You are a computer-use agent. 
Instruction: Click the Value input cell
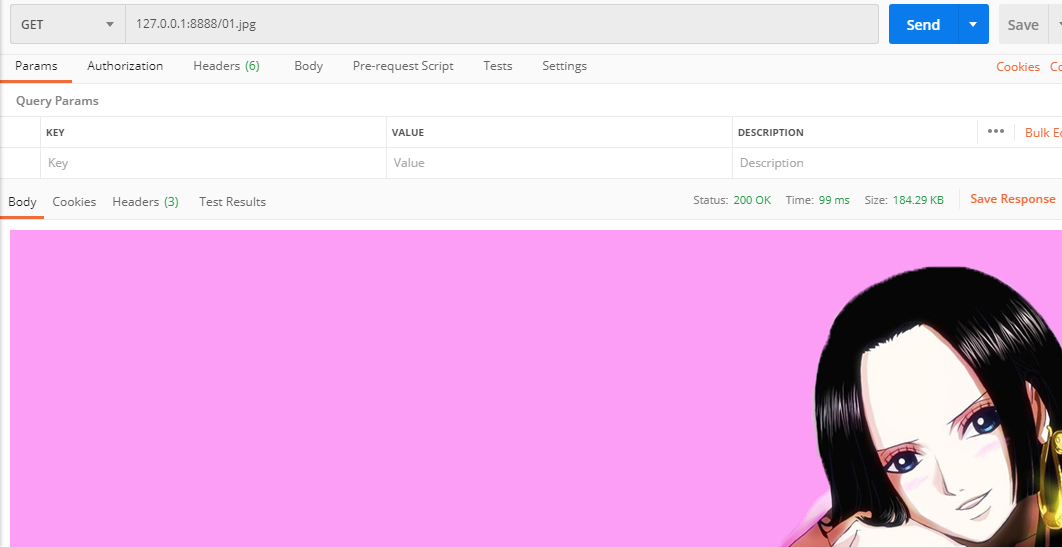559,163
